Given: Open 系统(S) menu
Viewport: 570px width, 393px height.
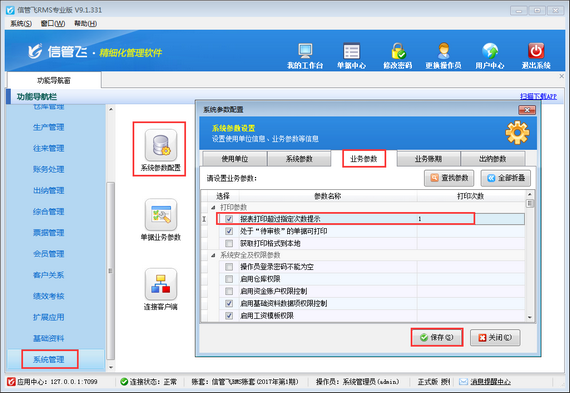Looking at the screenshot, I should 21,24.
